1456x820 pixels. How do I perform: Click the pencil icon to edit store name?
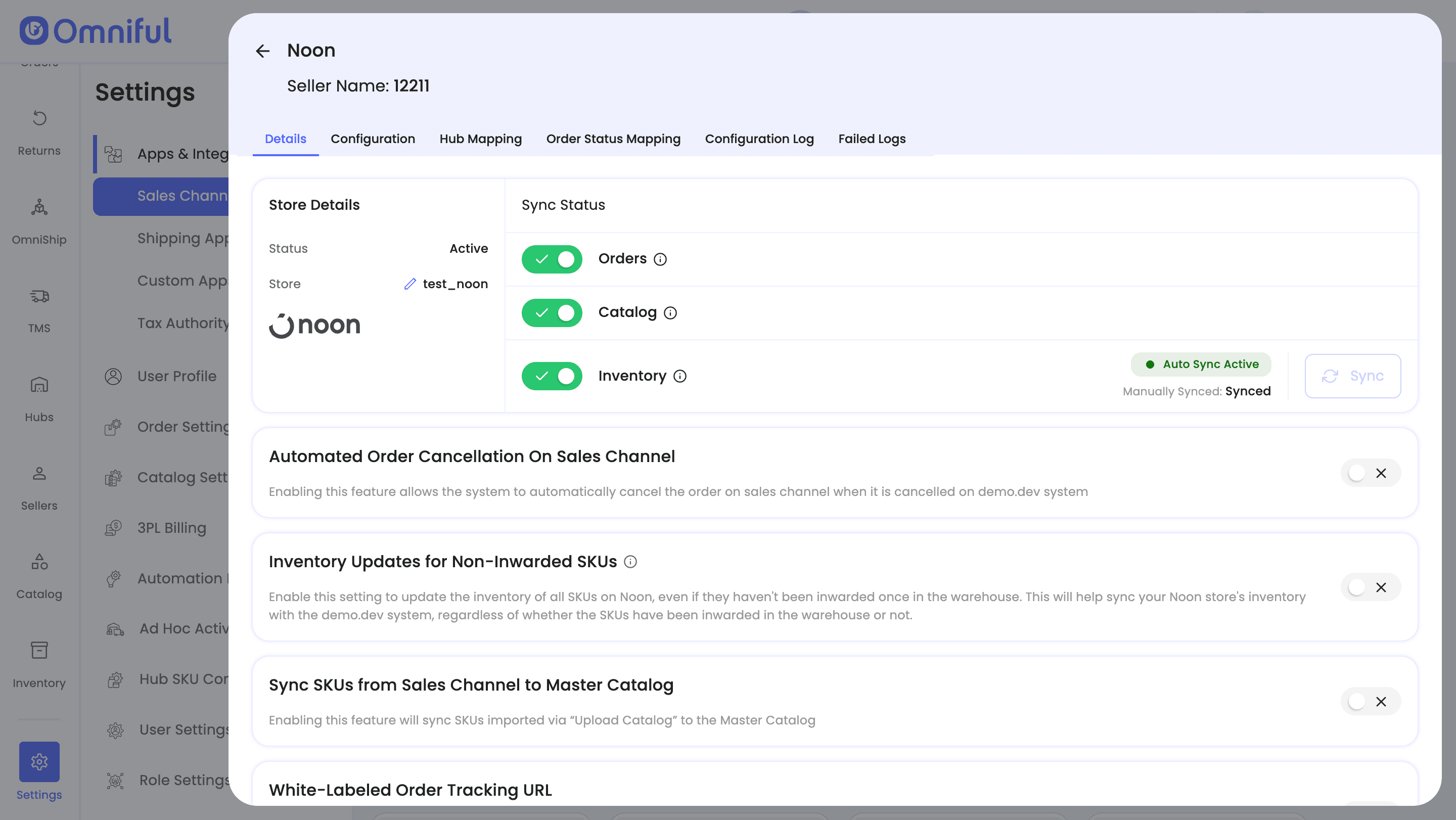click(x=410, y=284)
